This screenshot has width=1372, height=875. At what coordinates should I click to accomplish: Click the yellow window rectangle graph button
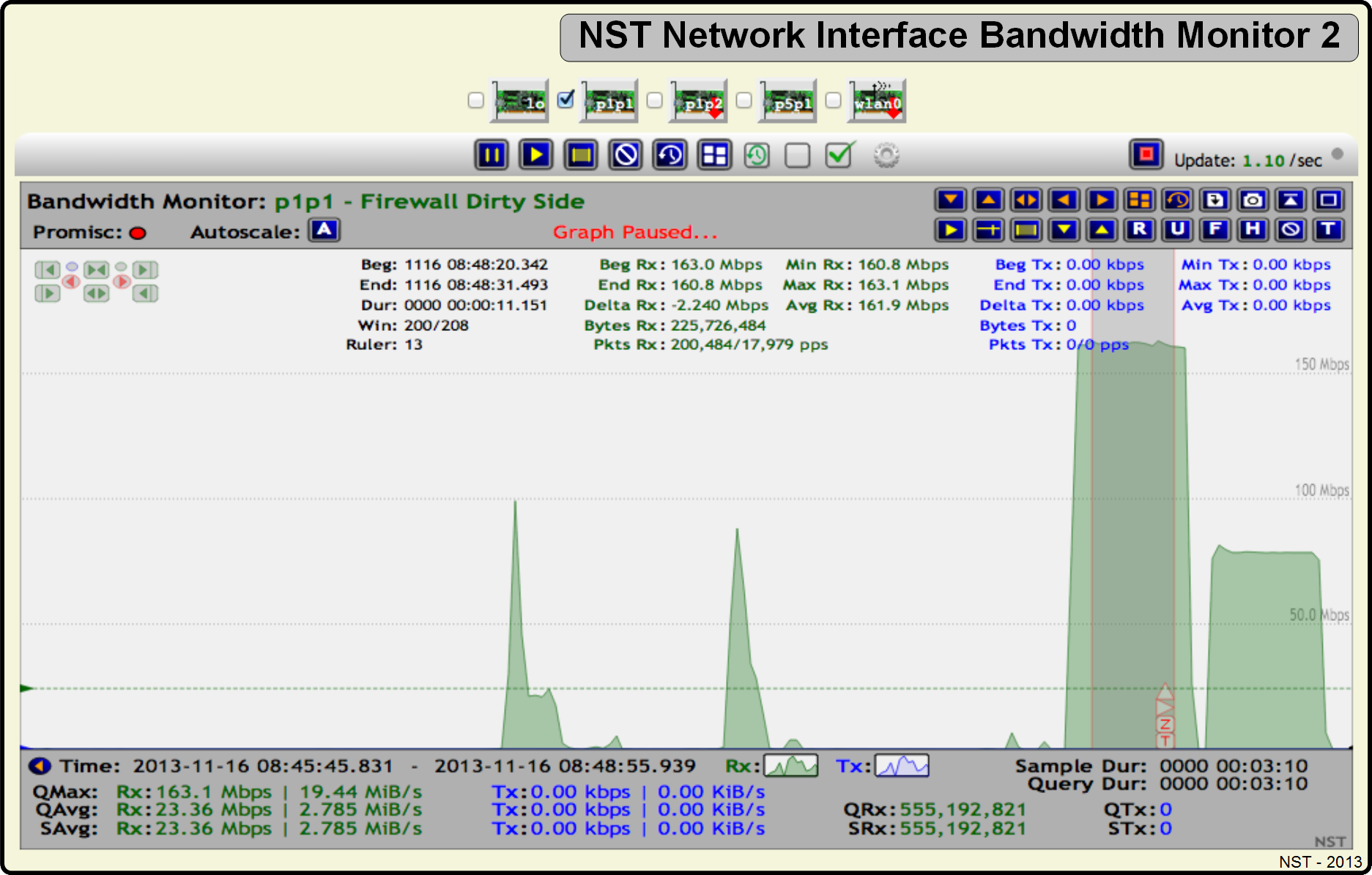pos(1026,230)
